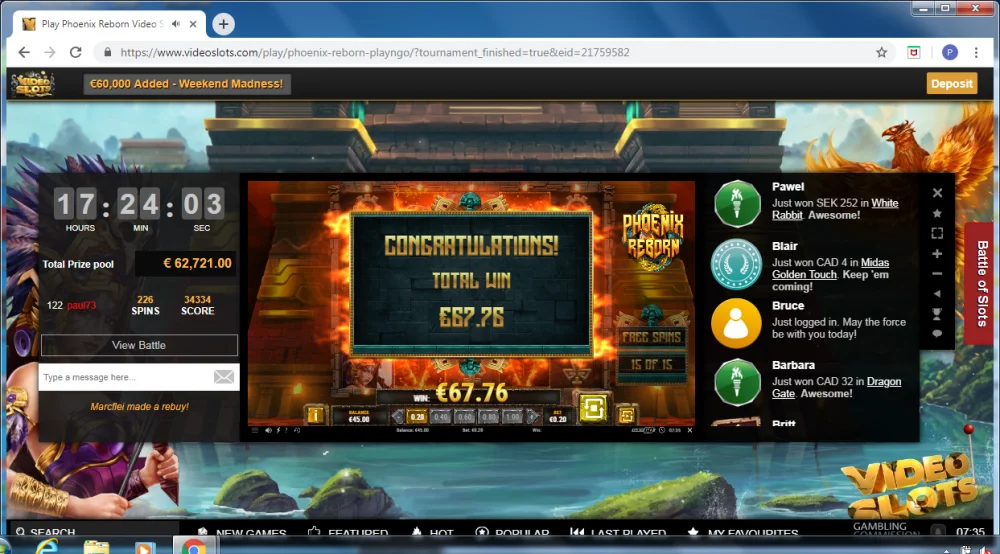Select the 0.80 bet level

pos(489,417)
